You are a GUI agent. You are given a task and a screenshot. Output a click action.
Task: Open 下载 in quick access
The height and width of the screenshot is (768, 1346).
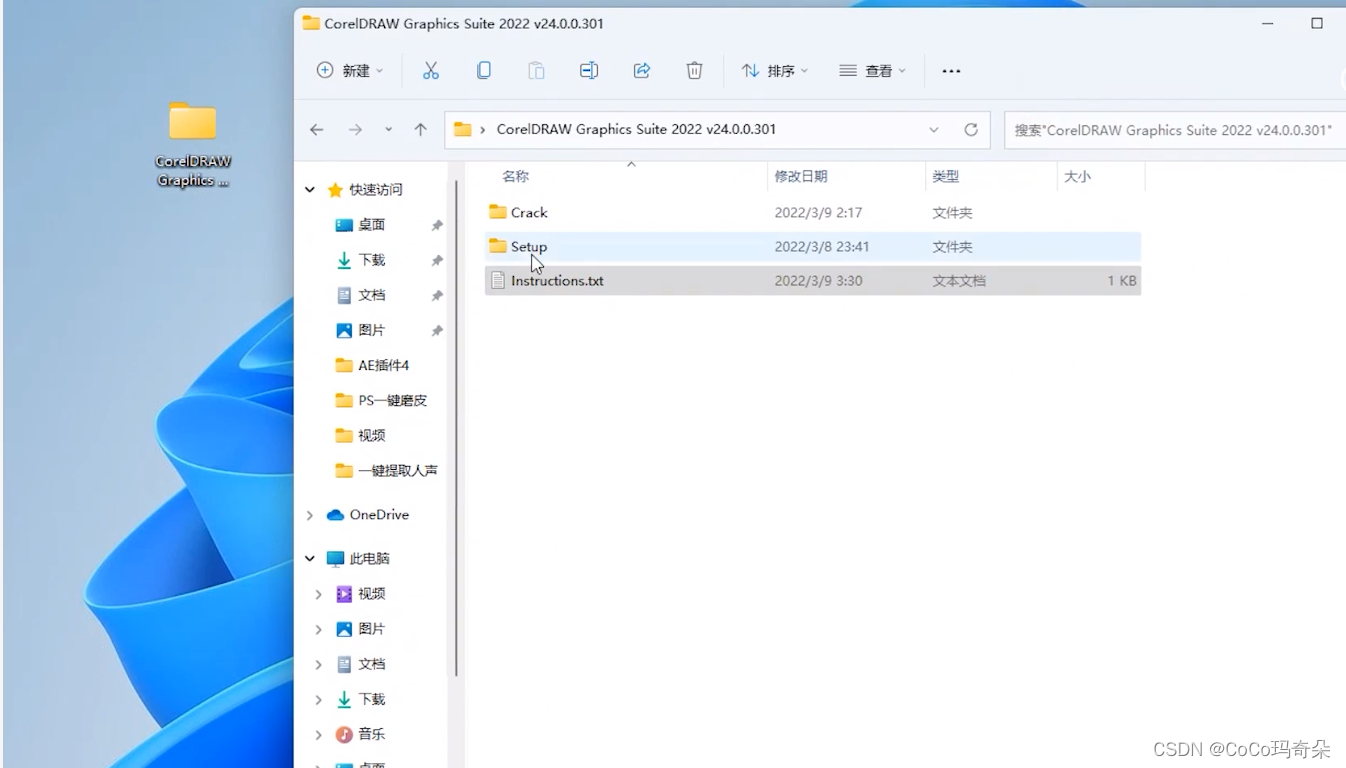pos(372,260)
